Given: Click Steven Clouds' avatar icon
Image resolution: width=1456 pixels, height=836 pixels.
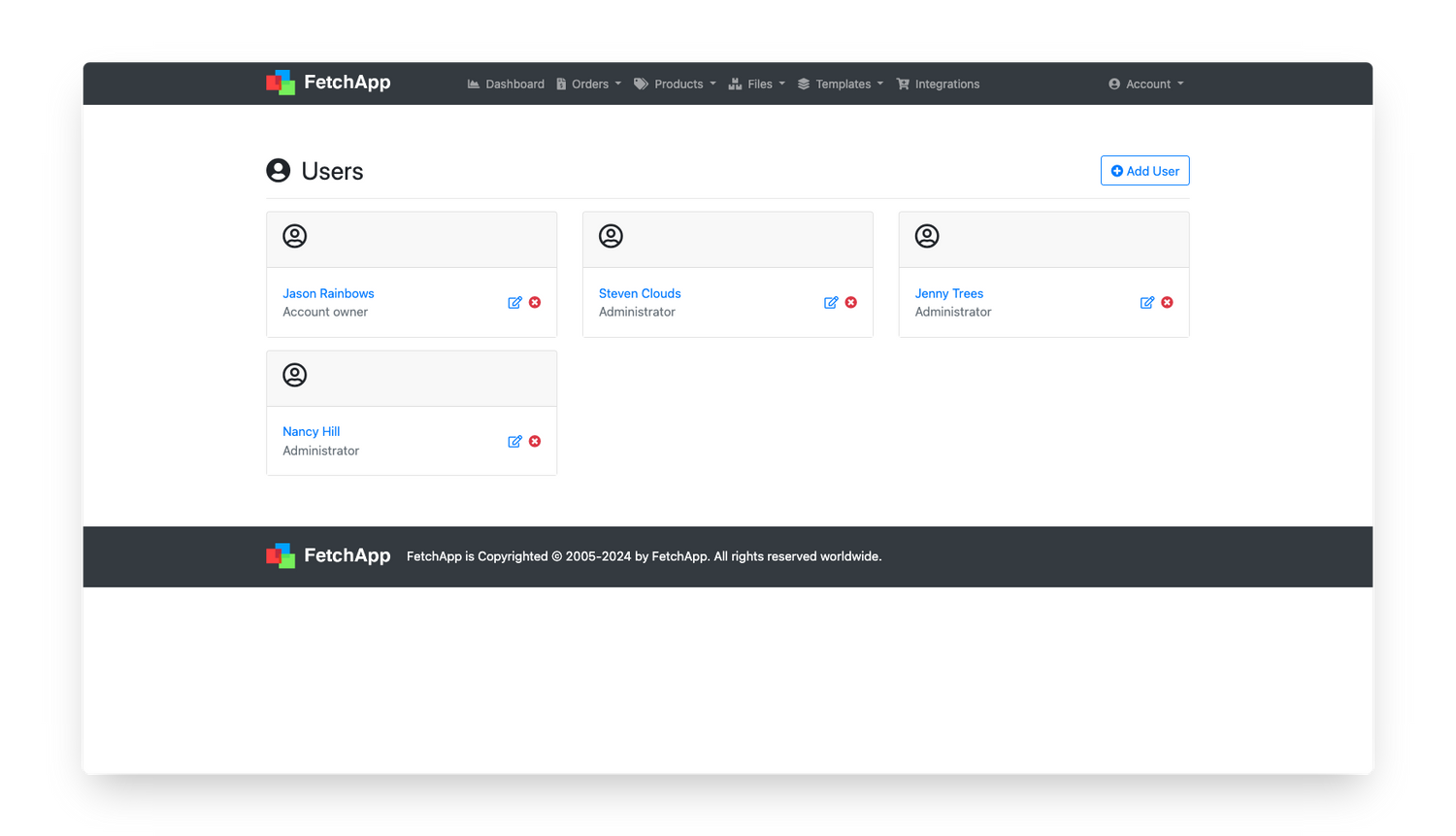Looking at the screenshot, I should click(x=611, y=236).
